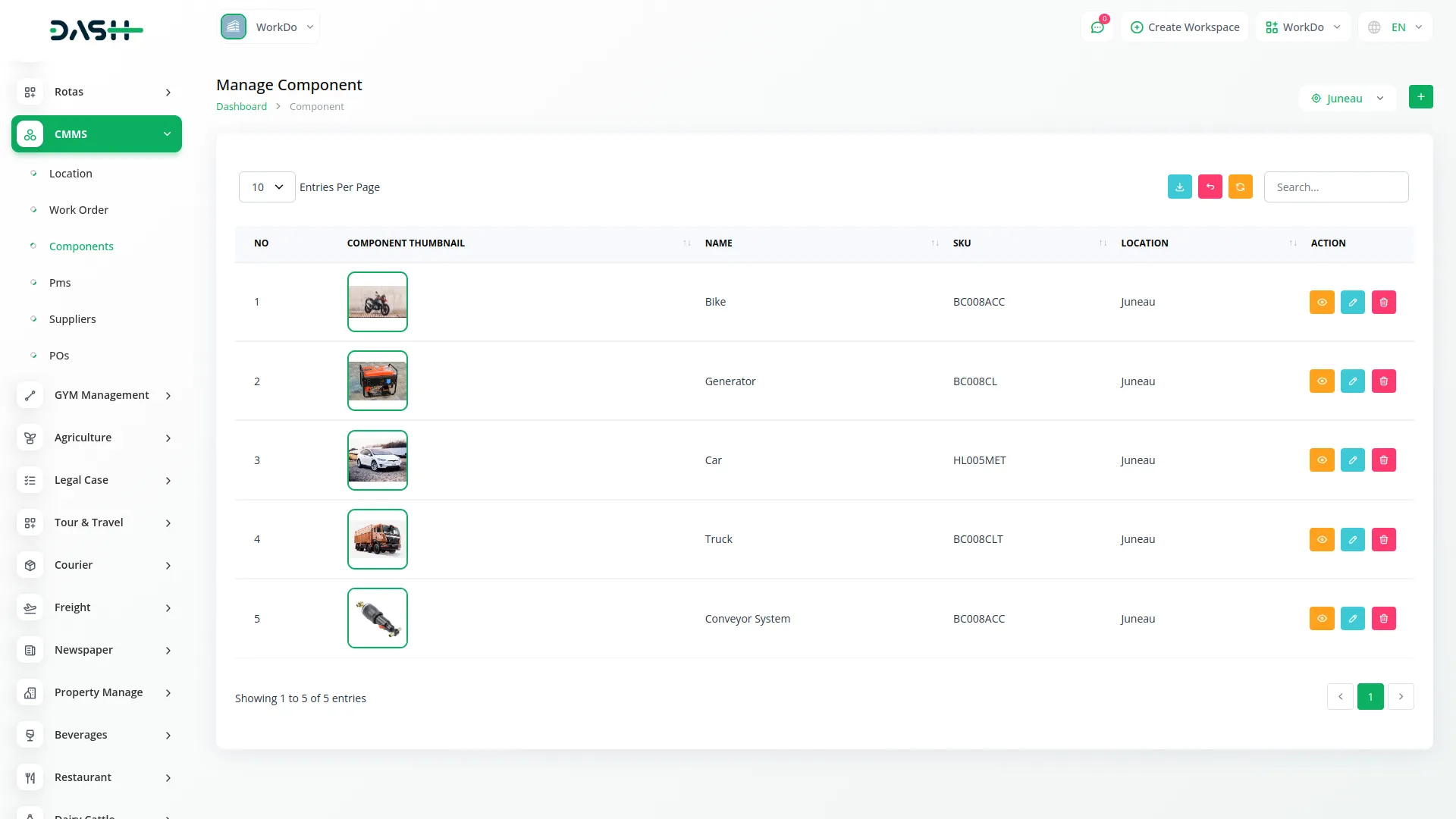
Task: Delete the Truck component using trash icon
Action: (x=1383, y=540)
